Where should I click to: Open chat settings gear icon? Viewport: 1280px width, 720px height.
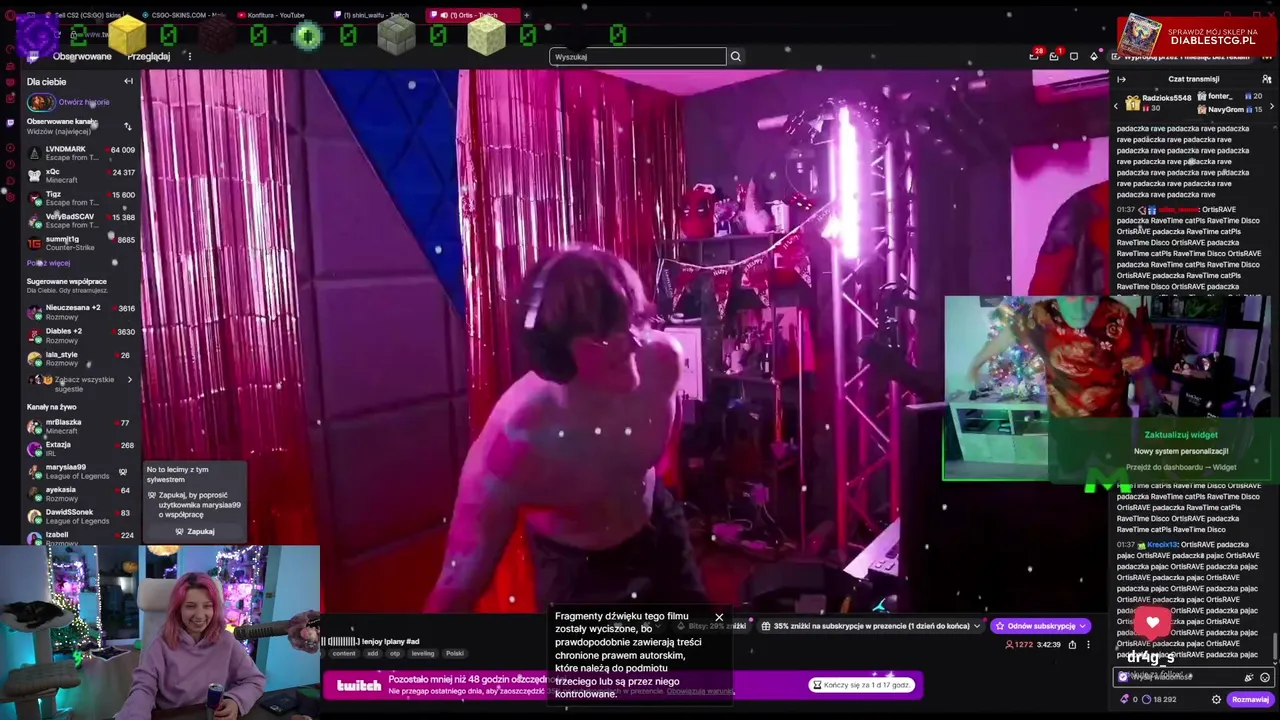click(x=1217, y=699)
